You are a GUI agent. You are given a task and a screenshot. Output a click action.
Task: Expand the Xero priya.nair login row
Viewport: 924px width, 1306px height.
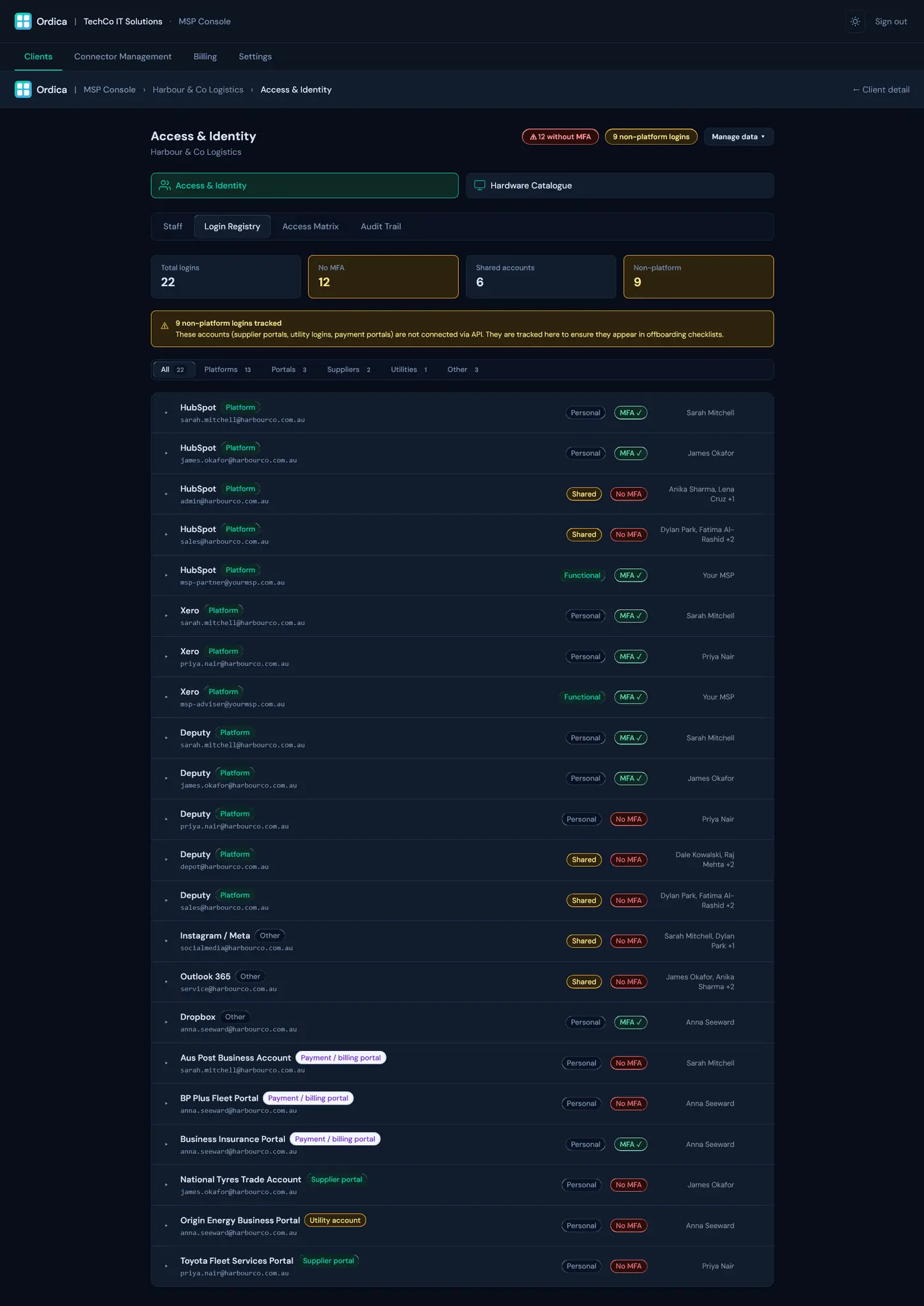pos(166,657)
